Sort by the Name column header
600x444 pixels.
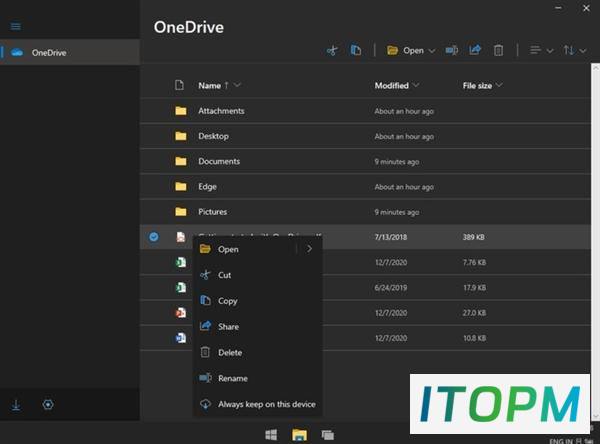click(209, 86)
